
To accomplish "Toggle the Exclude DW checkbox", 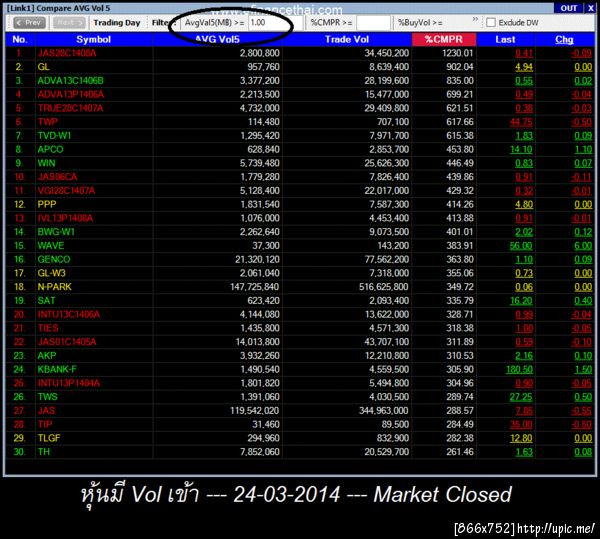I will click(x=491, y=23).
